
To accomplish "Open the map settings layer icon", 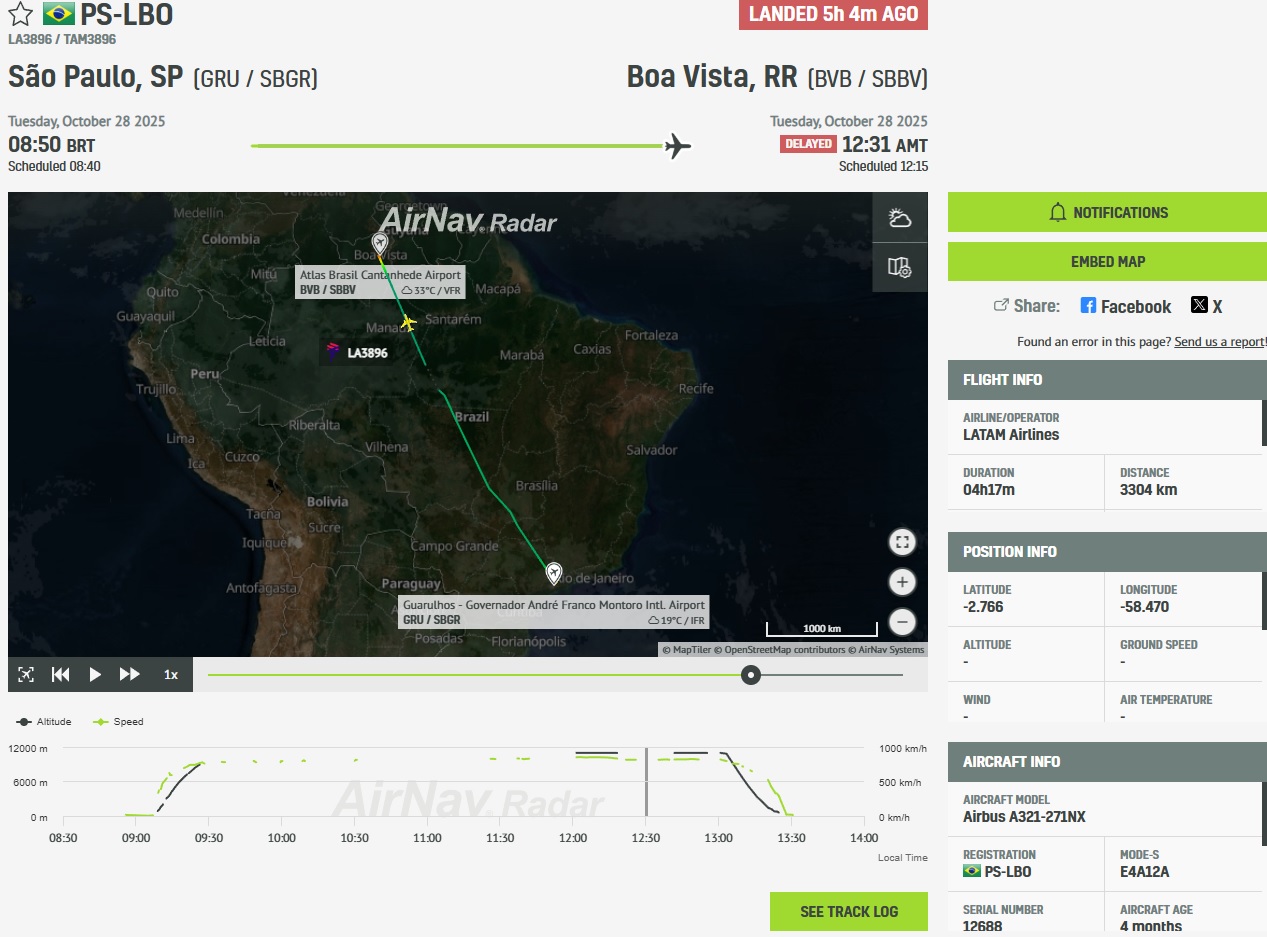I will pos(899,267).
